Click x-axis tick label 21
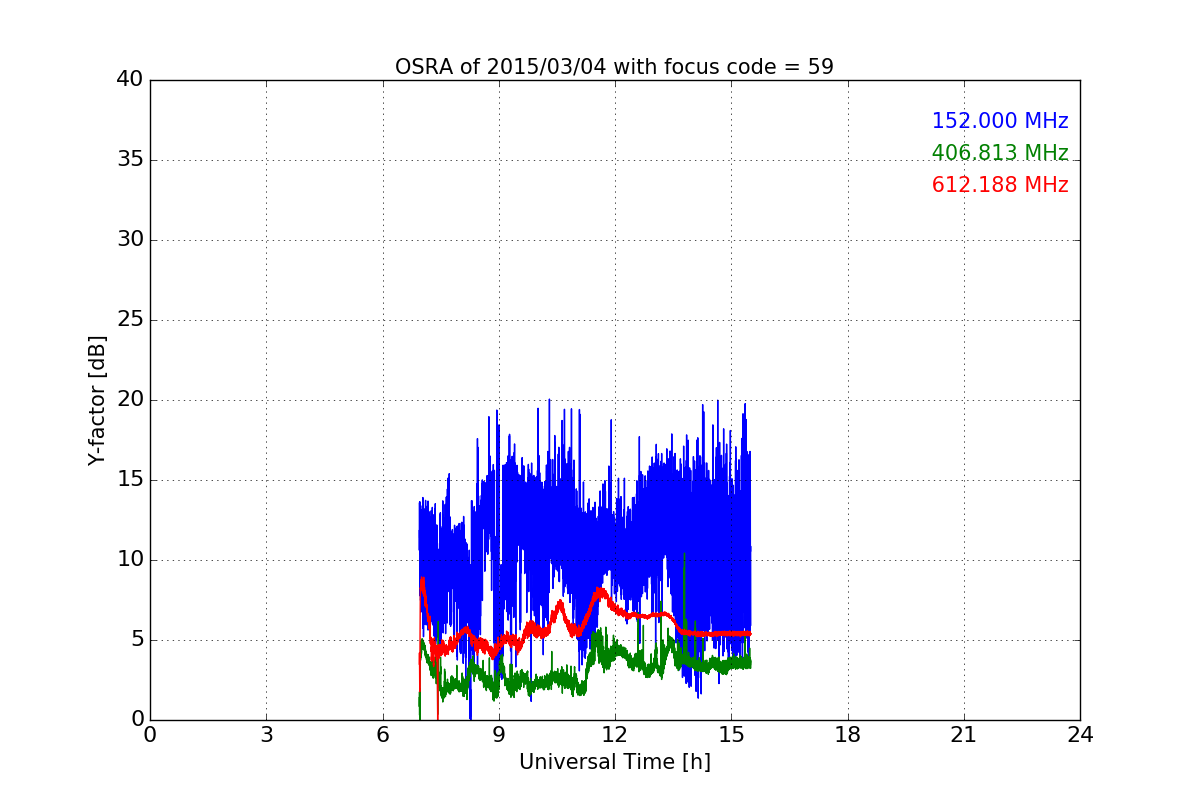1200x800 pixels. click(x=964, y=735)
